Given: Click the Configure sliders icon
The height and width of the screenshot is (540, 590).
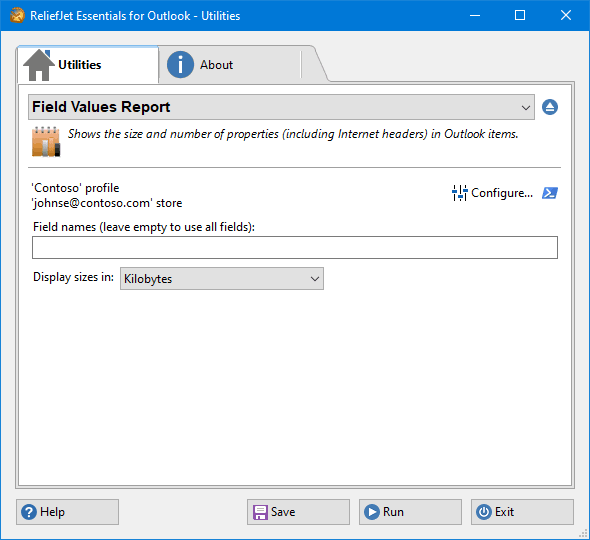Looking at the screenshot, I should [460, 193].
